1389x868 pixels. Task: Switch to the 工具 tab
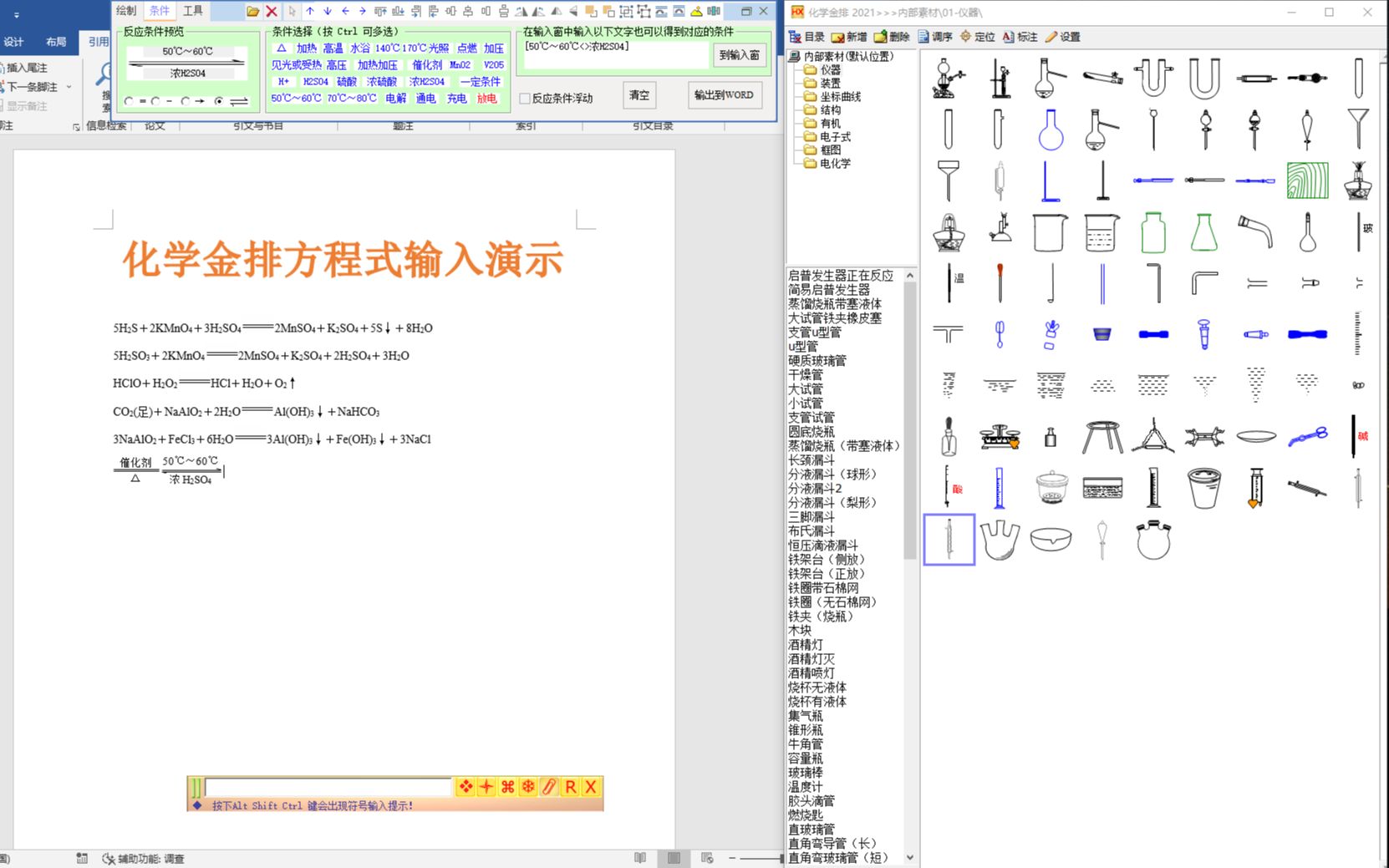coord(193,11)
